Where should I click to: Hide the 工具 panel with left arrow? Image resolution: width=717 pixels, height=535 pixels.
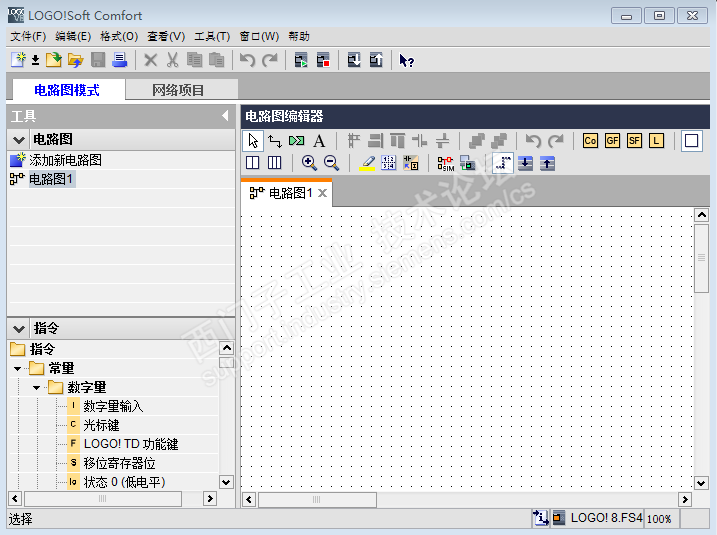[x=225, y=116]
